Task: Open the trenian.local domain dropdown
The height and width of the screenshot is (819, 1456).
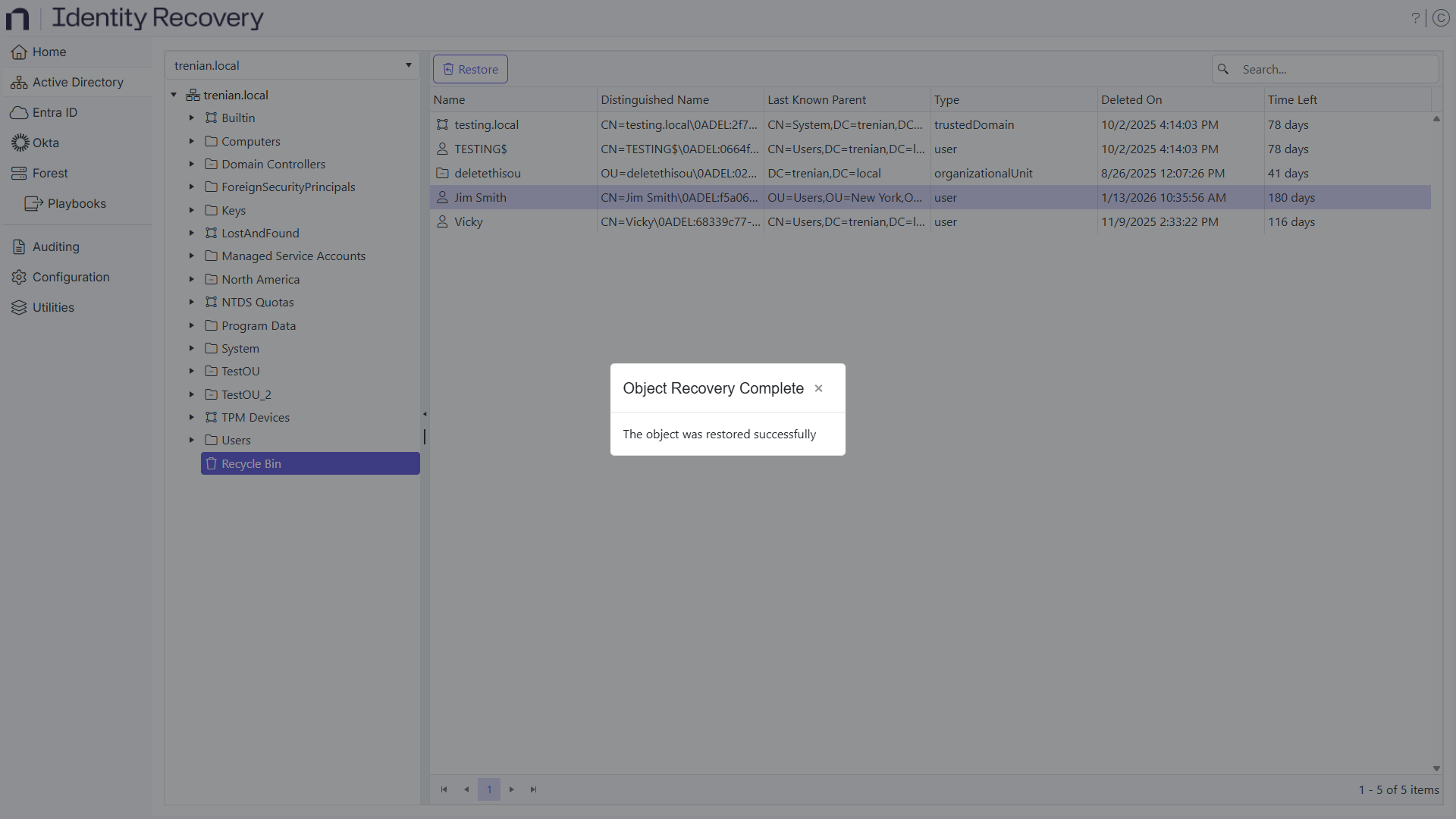Action: [408, 65]
